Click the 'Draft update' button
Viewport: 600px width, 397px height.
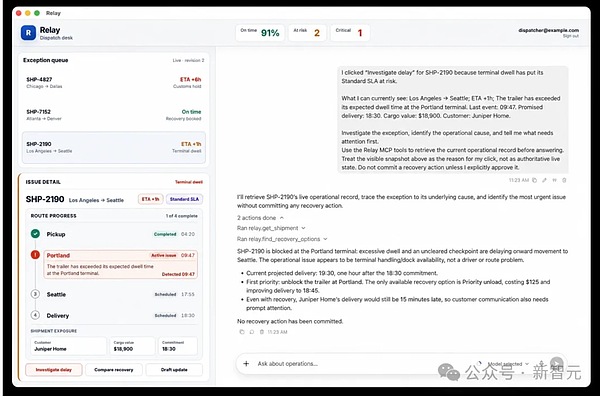pyautogui.click(x=174, y=370)
